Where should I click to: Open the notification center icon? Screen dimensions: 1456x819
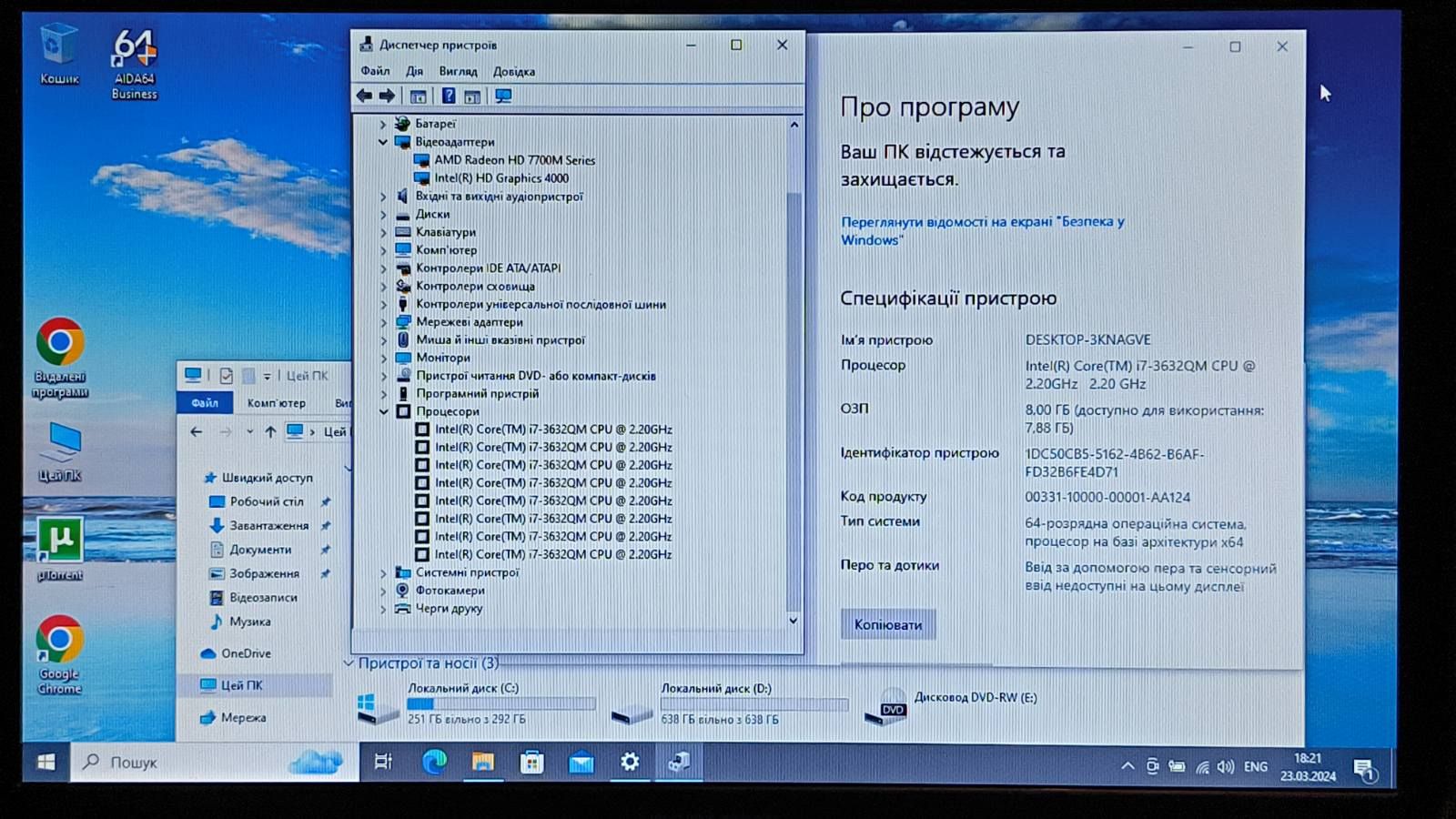tap(1365, 770)
